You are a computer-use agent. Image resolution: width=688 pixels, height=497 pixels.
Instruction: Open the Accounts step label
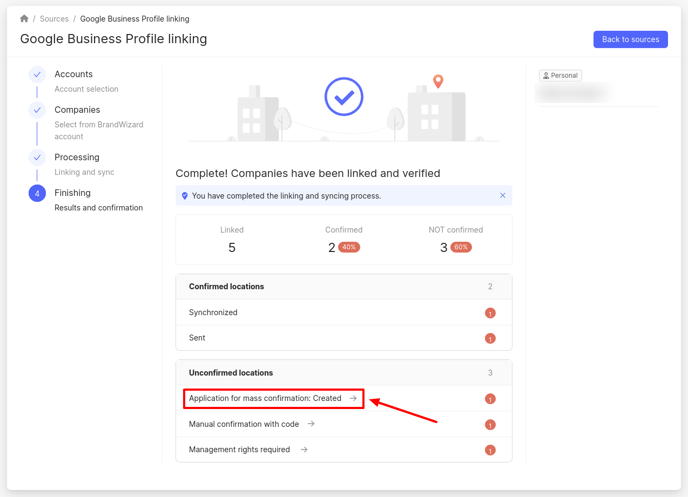click(73, 74)
